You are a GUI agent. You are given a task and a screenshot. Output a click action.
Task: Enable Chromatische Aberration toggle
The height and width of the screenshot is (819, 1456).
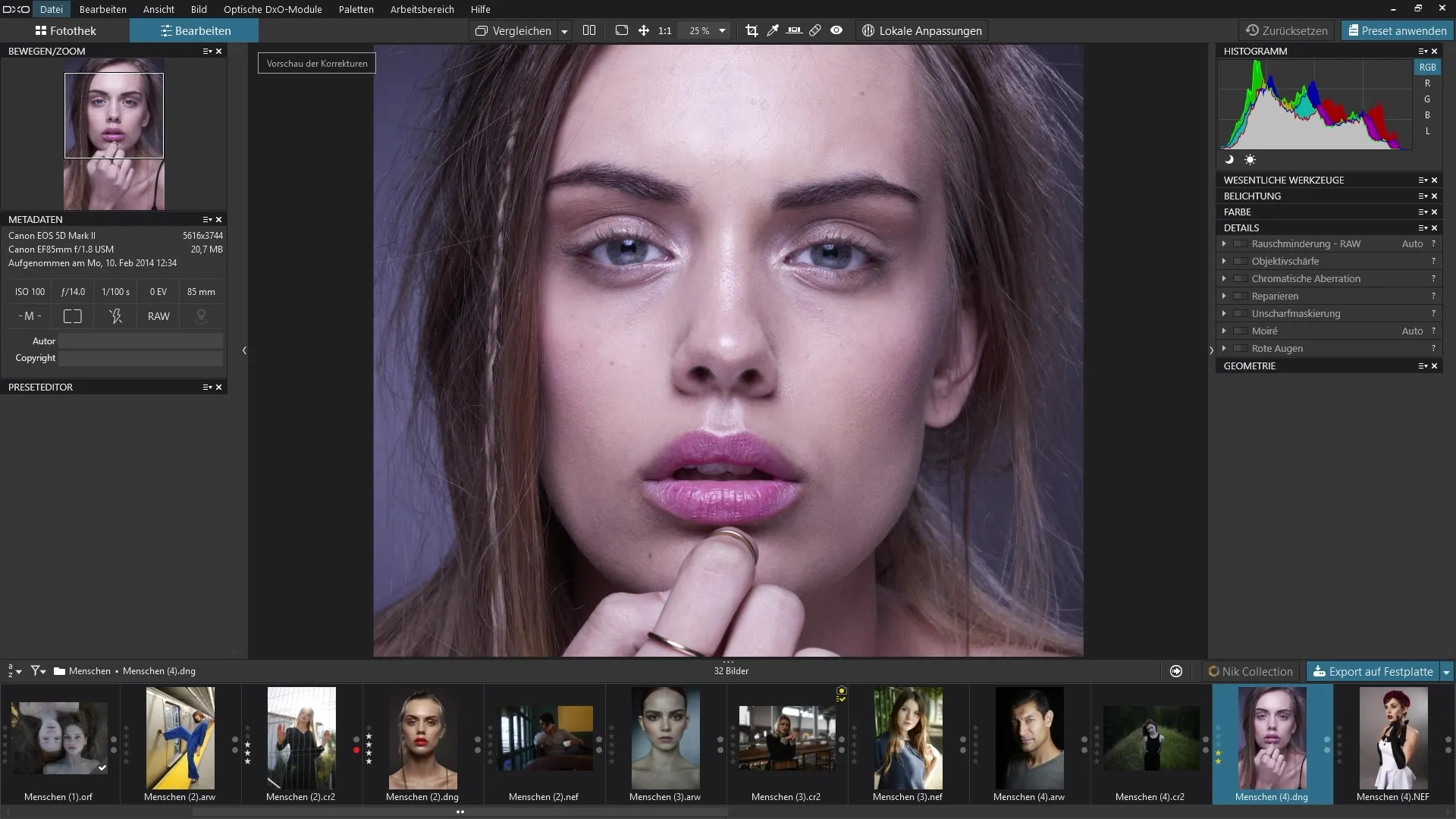coord(1241,279)
